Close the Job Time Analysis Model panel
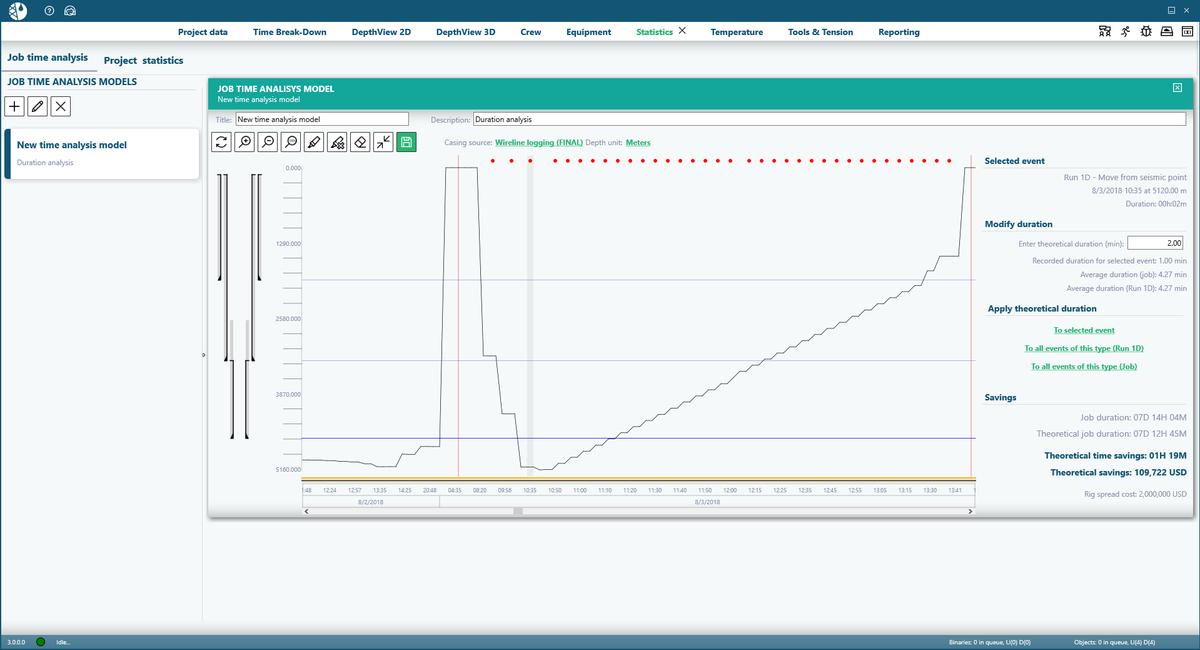The width and height of the screenshot is (1200, 650). (x=1177, y=88)
